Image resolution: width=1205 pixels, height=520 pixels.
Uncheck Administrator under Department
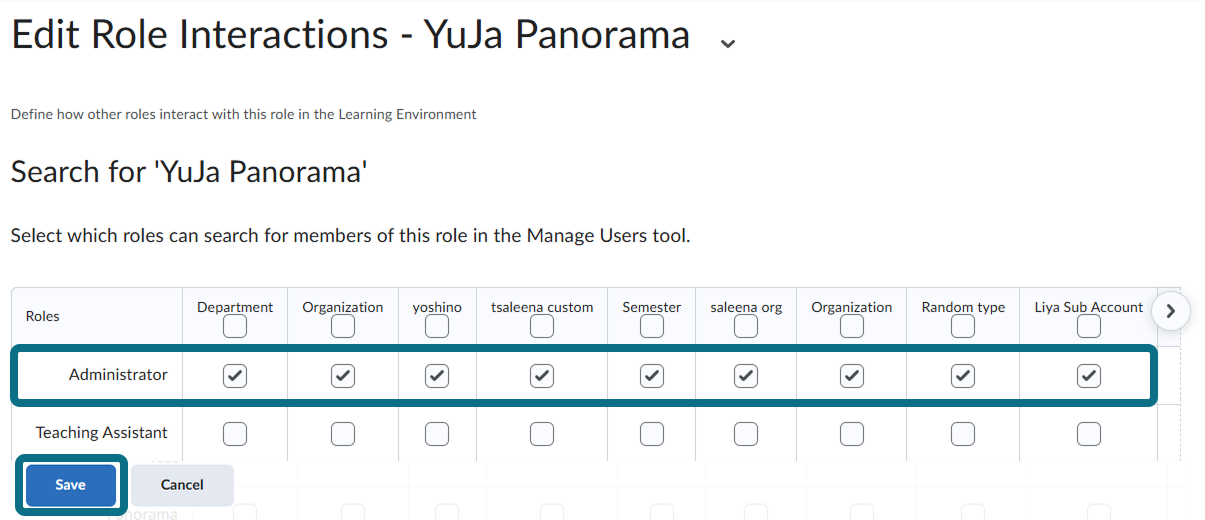coord(235,375)
